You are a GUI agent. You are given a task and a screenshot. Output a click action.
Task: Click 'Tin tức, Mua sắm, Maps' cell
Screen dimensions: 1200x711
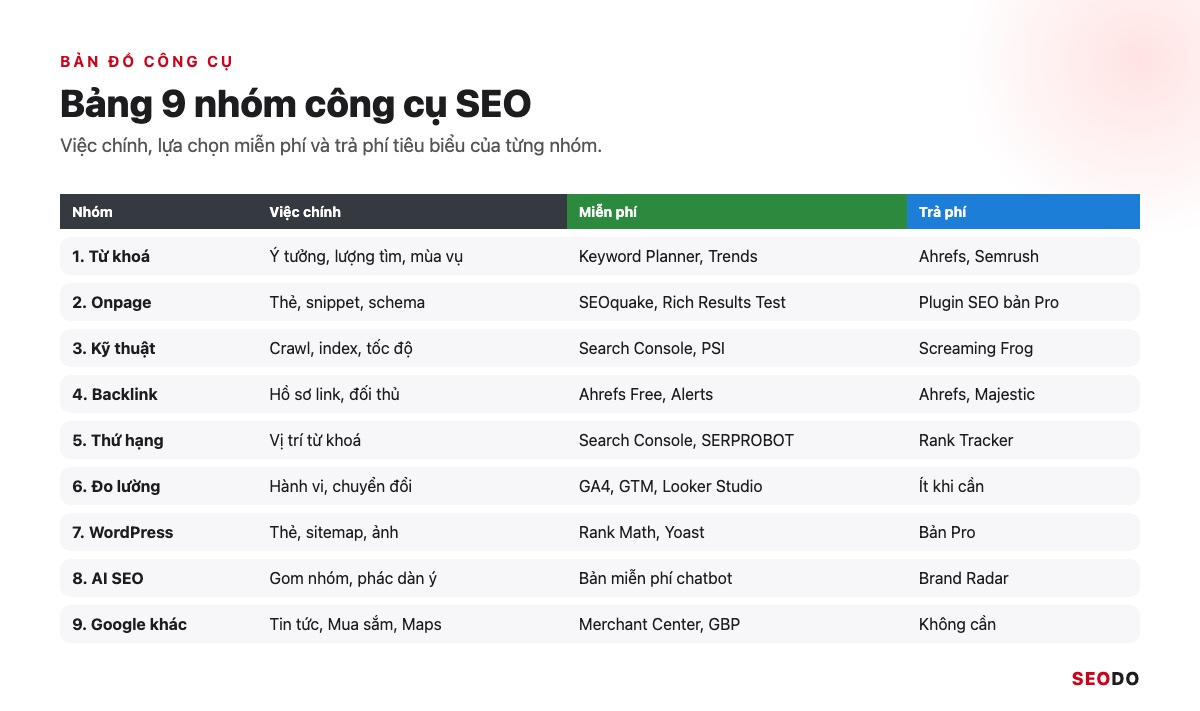point(355,624)
